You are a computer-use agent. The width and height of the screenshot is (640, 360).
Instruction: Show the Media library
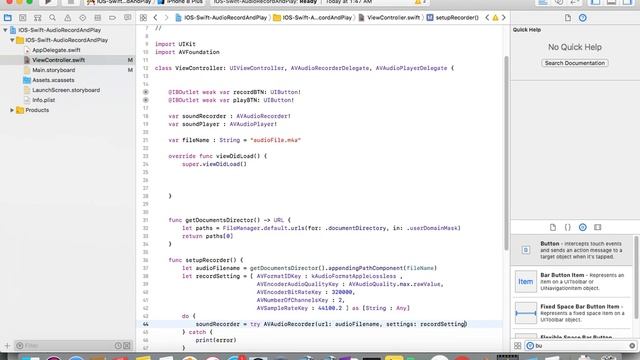click(598, 227)
